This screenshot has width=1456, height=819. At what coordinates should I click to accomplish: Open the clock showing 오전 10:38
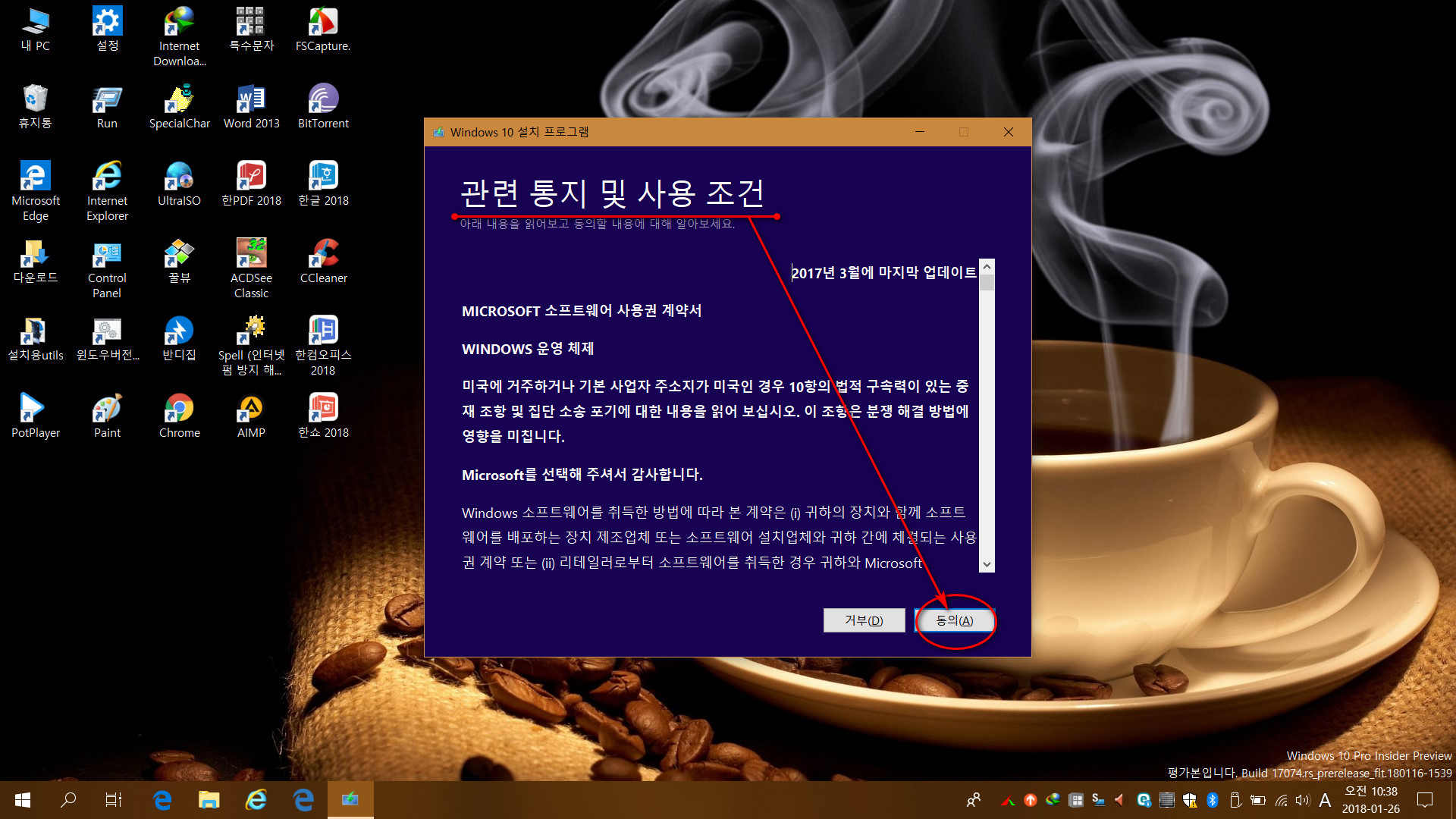pos(1370,800)
